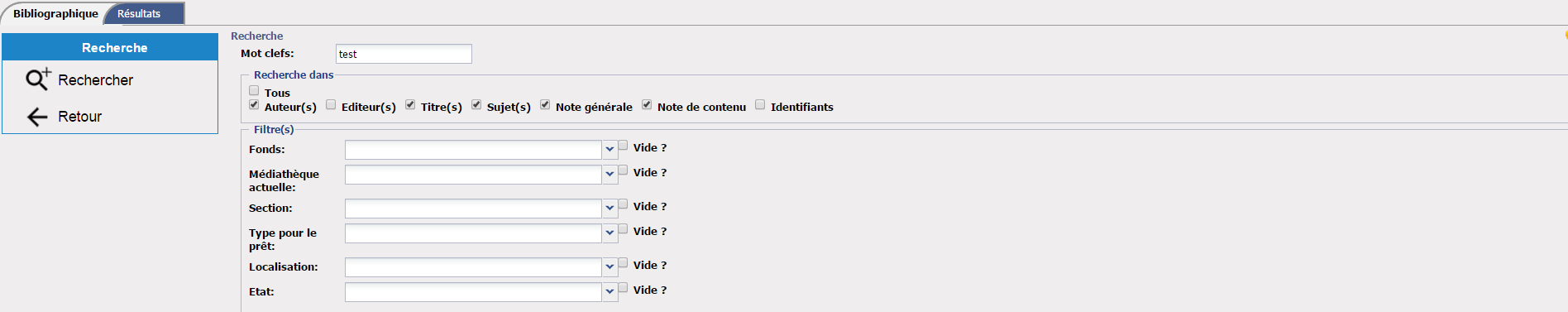Tick the Vide ? checkbox beside Etat

tap(624, 287)
